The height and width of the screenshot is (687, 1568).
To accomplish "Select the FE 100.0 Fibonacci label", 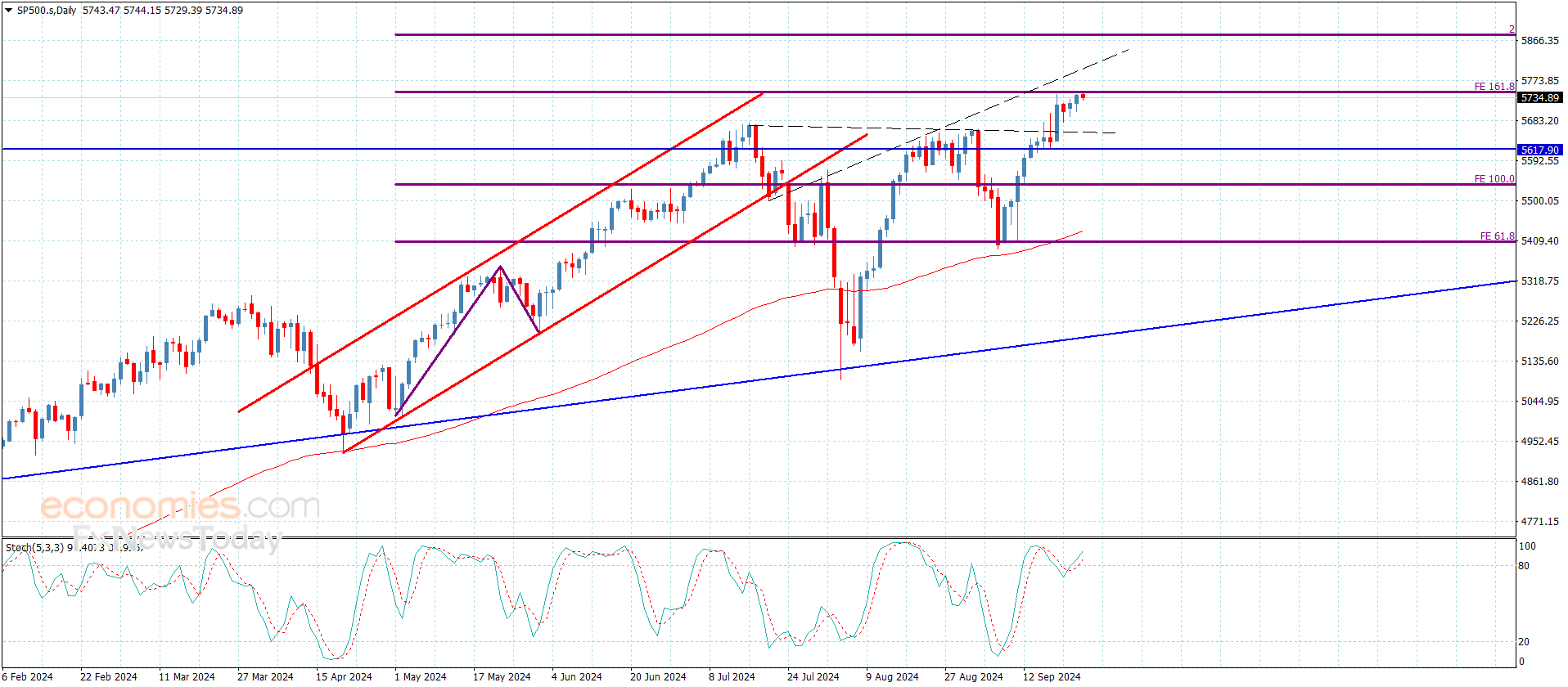I will 1494,178.
